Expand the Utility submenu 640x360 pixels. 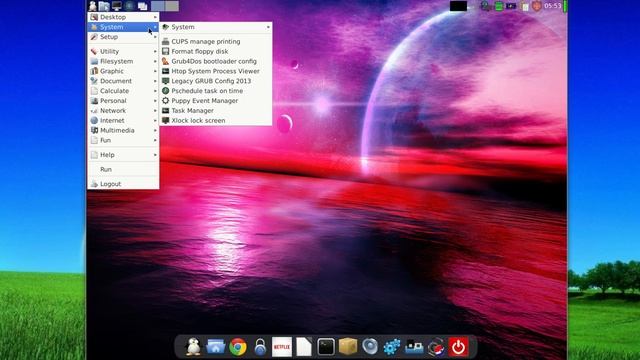click(123, 51)
